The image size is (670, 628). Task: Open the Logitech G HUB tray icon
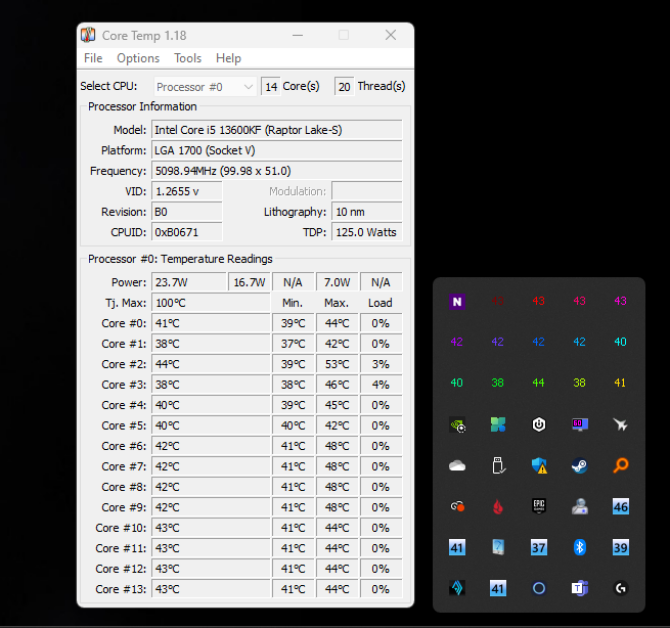pyautogui.click(x=620, y=588)
